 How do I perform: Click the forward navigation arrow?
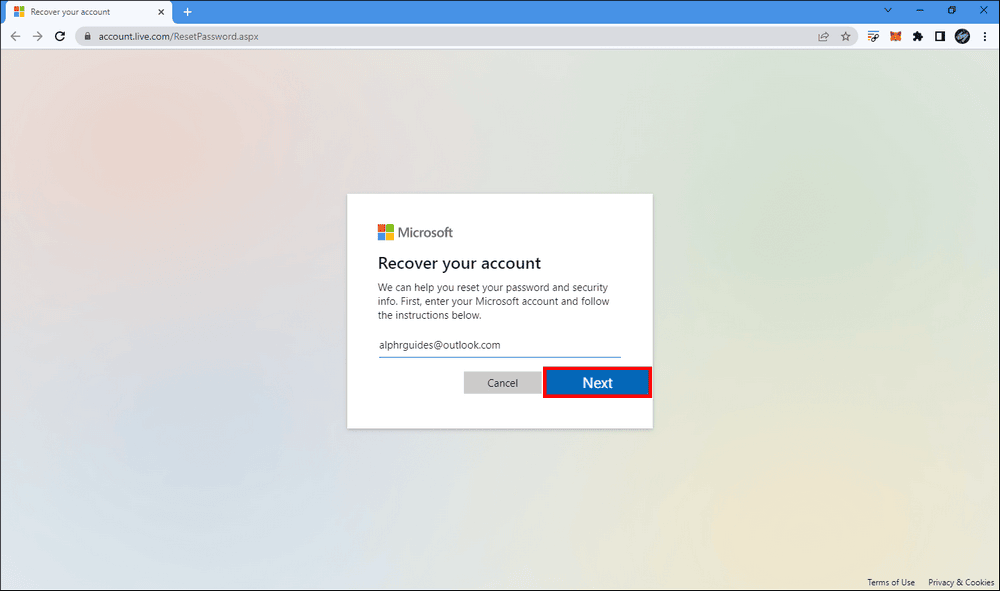pyautogui.click(x=37, y=36)
